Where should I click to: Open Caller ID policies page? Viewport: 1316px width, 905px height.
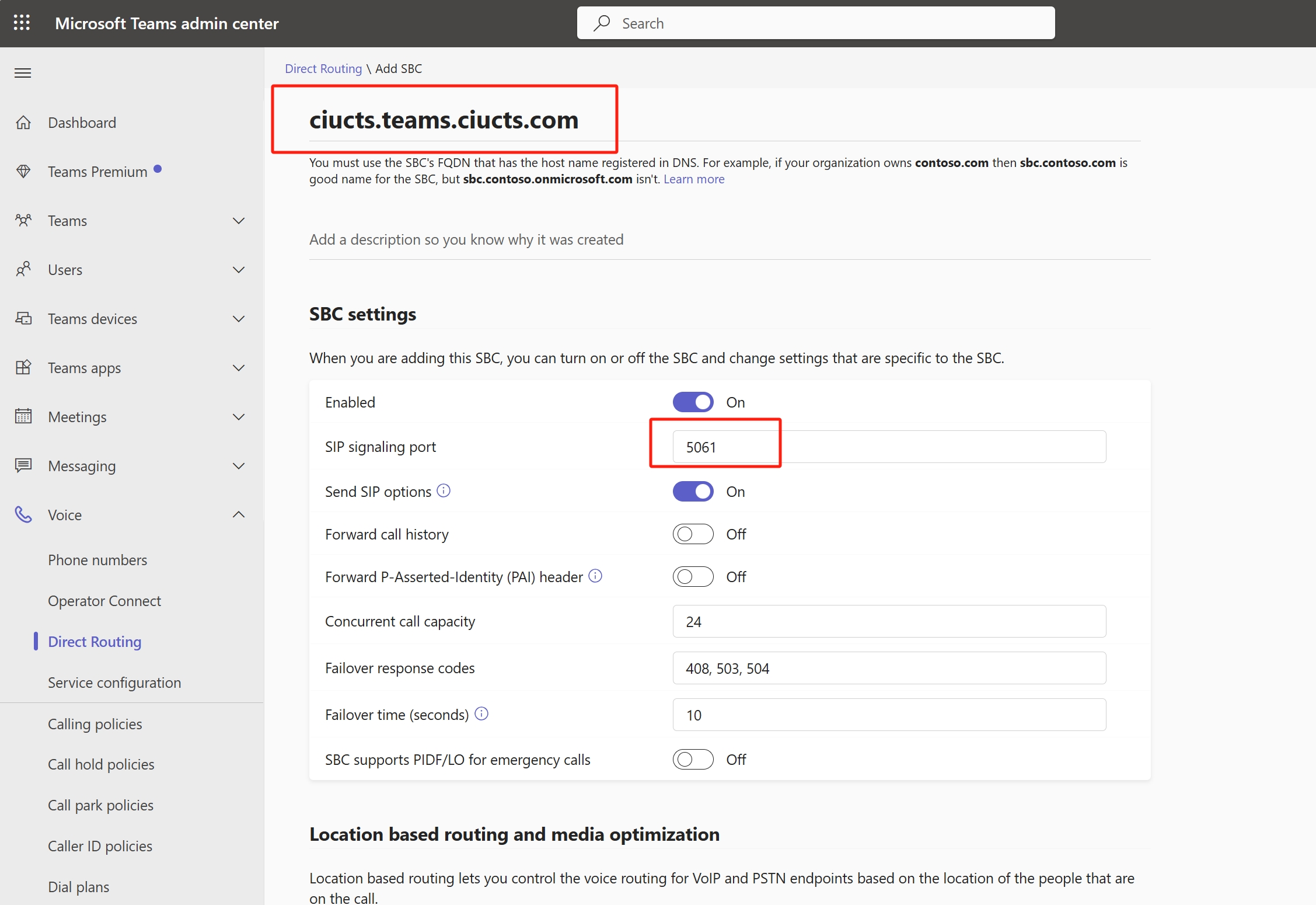click(x=100, y=846)
